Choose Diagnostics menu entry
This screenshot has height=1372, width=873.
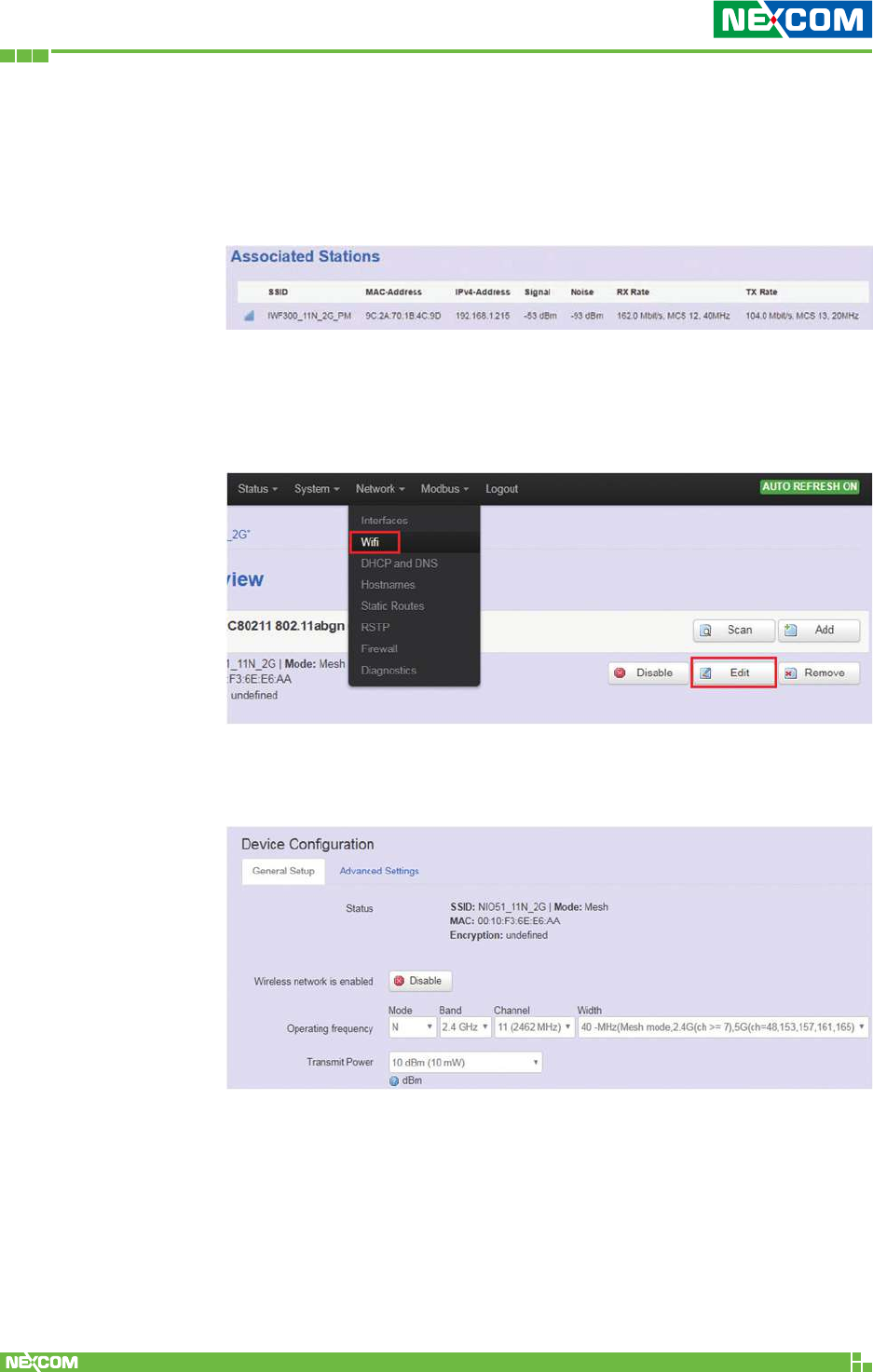(389, 671)
